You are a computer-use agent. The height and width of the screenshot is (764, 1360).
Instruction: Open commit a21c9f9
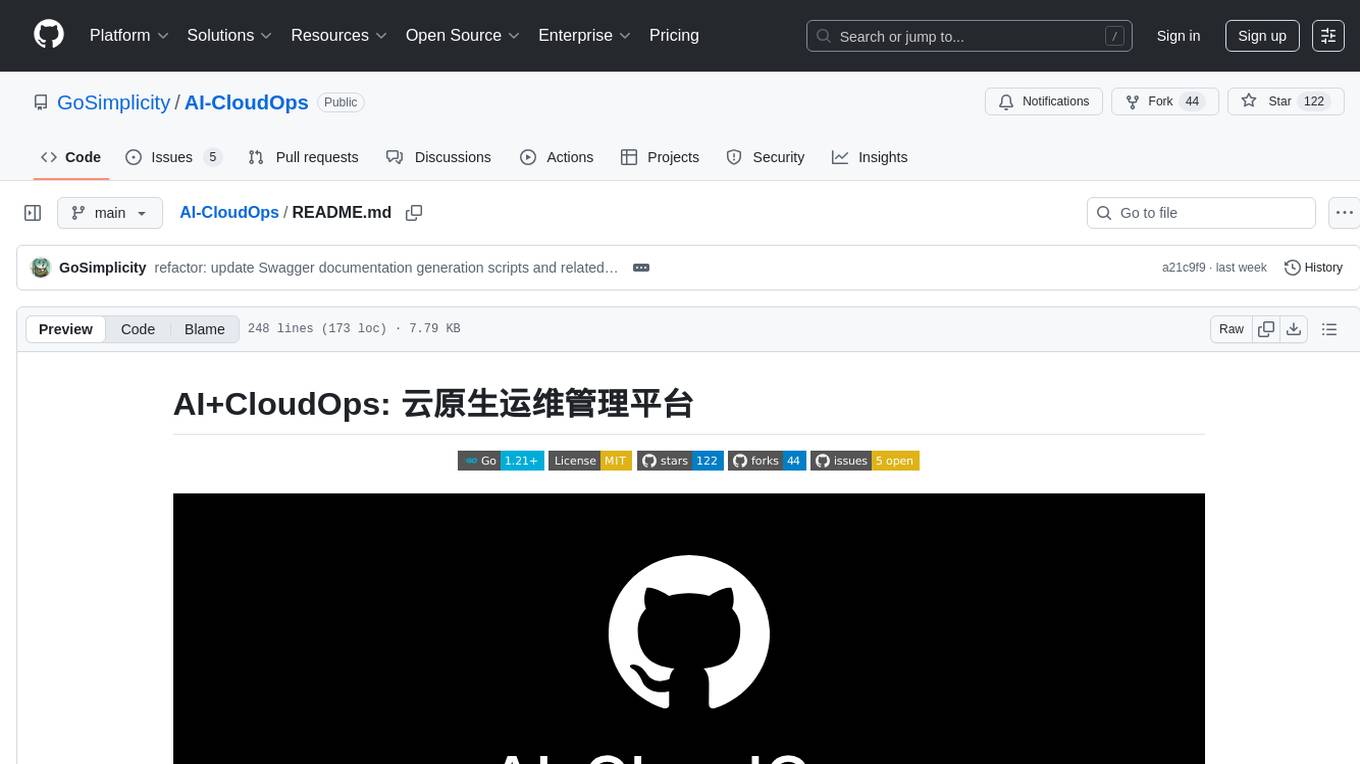coord(1184,268)
